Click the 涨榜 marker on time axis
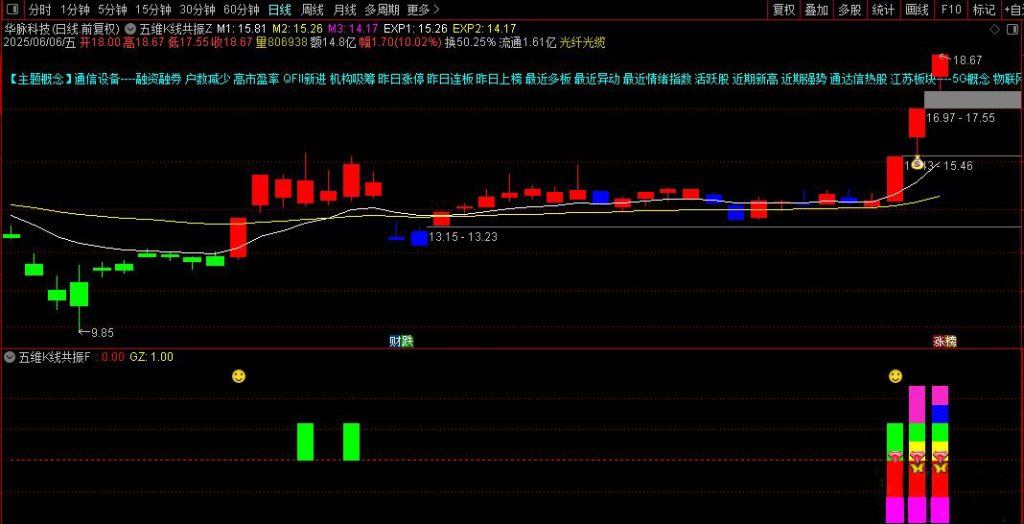1024x524 pixels. coord(944,341)
